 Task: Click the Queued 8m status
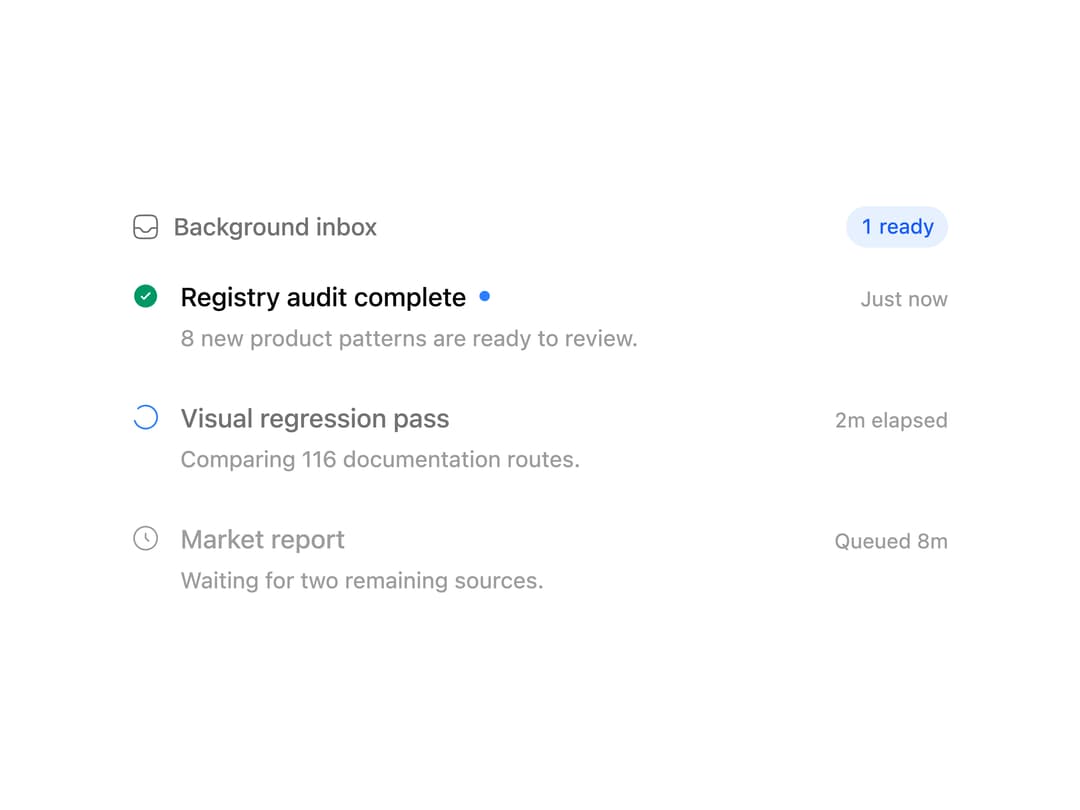pos(891,541)
